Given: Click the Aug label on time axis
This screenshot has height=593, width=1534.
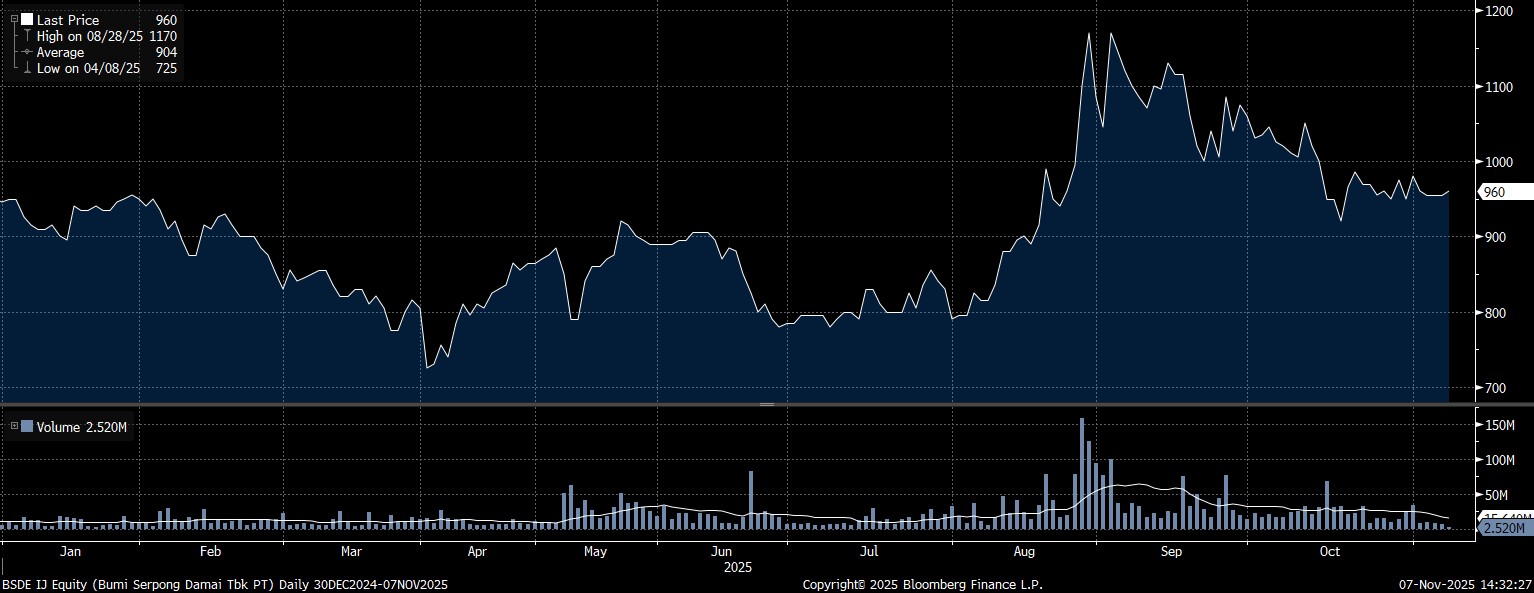Looking at the screenshot, I should coord(1023,551).
